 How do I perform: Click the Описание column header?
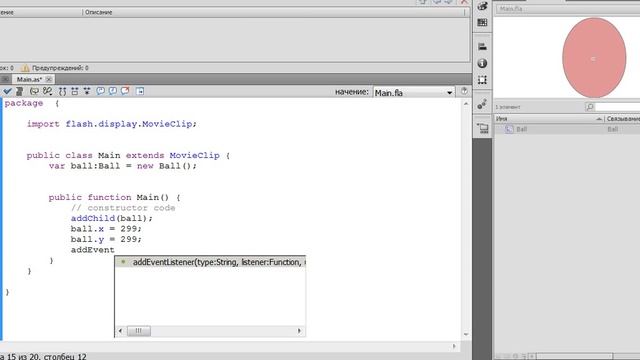tap(98, 12)
